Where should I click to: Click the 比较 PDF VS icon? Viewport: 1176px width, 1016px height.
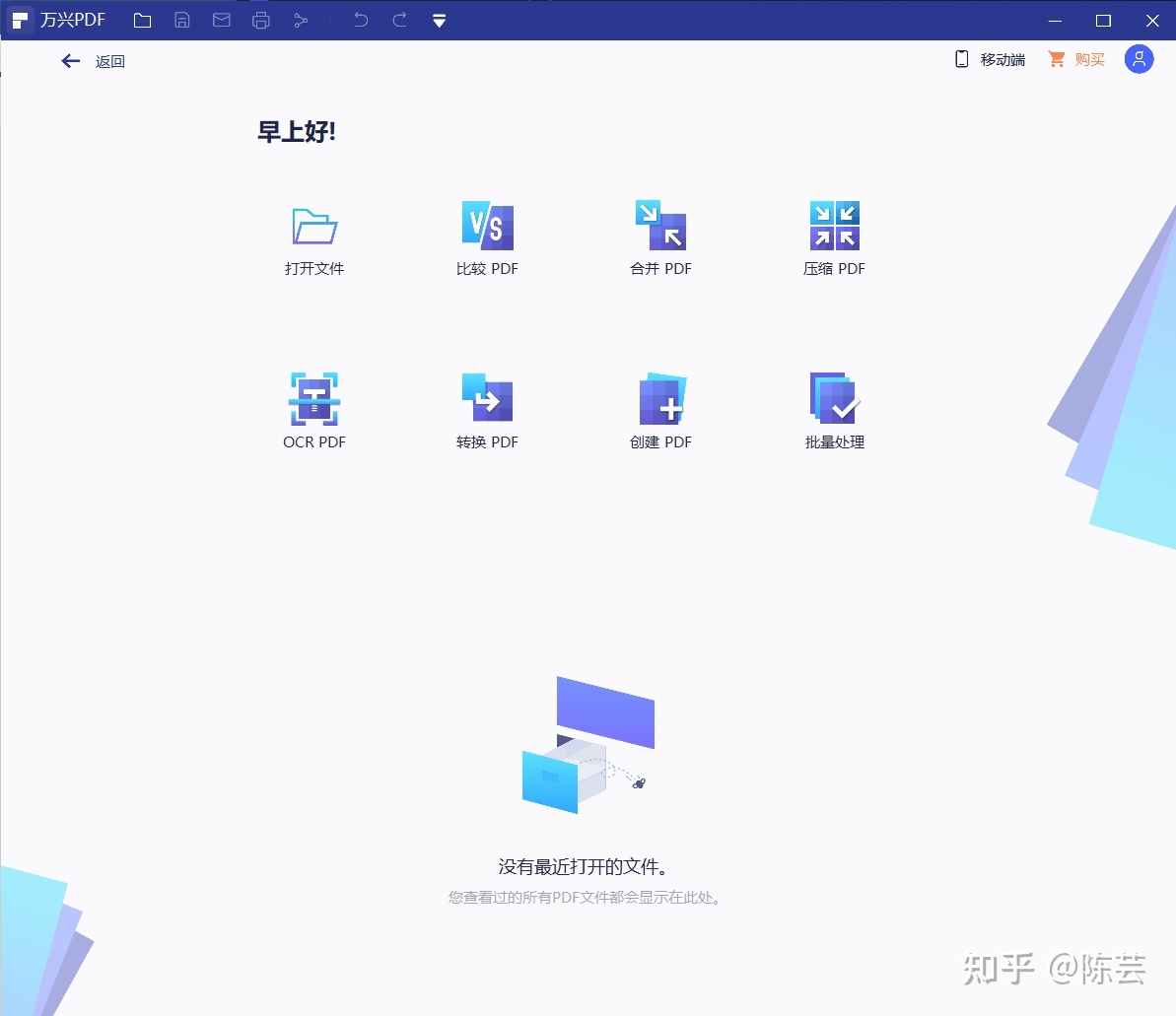pos(488,225)
